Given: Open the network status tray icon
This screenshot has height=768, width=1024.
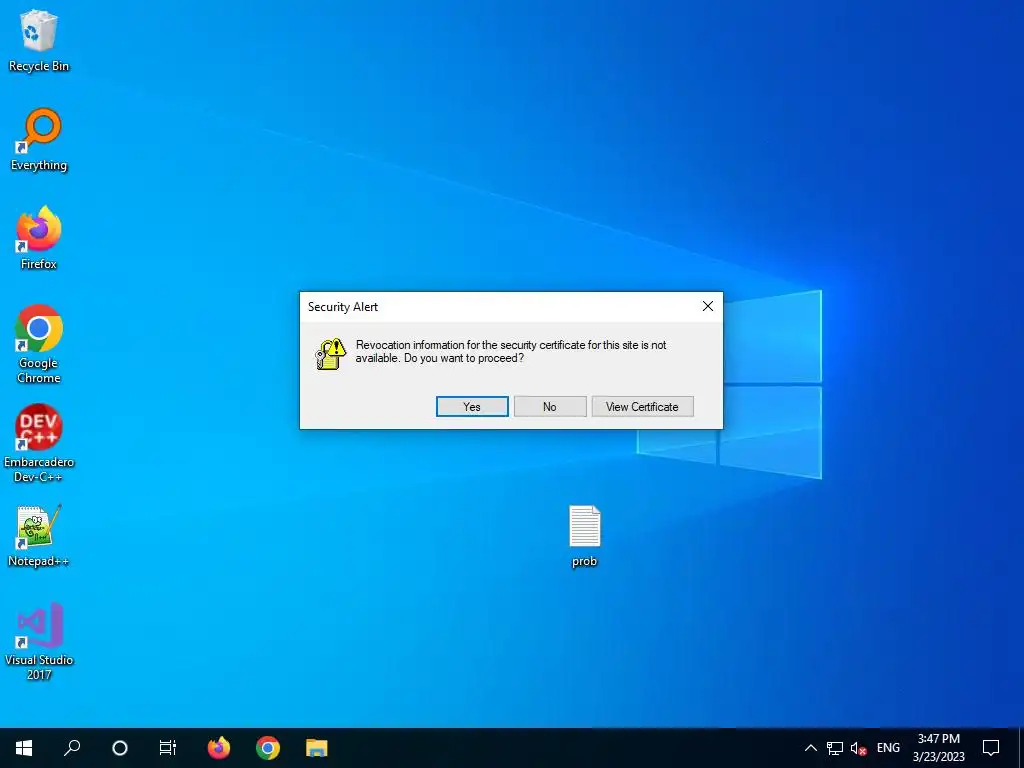Looking at the screenshot, I should click(x=835, y=748).
